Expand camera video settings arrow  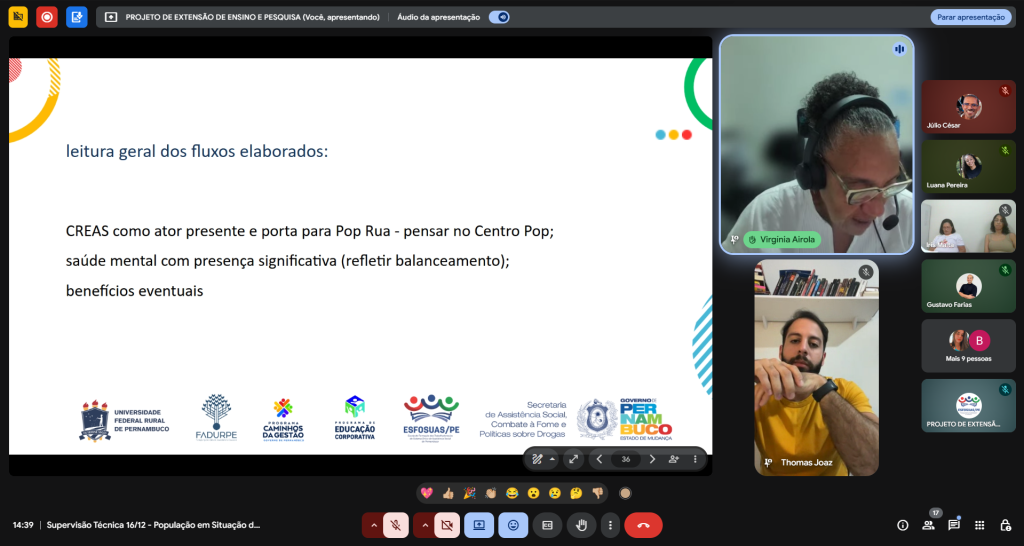(423, 525)
